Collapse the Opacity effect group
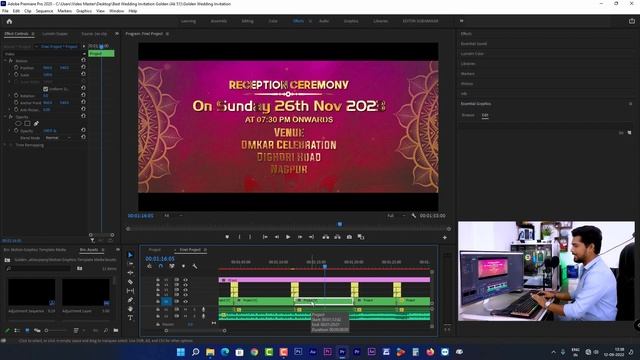This screenshot has height=360, width=640. 6,117
